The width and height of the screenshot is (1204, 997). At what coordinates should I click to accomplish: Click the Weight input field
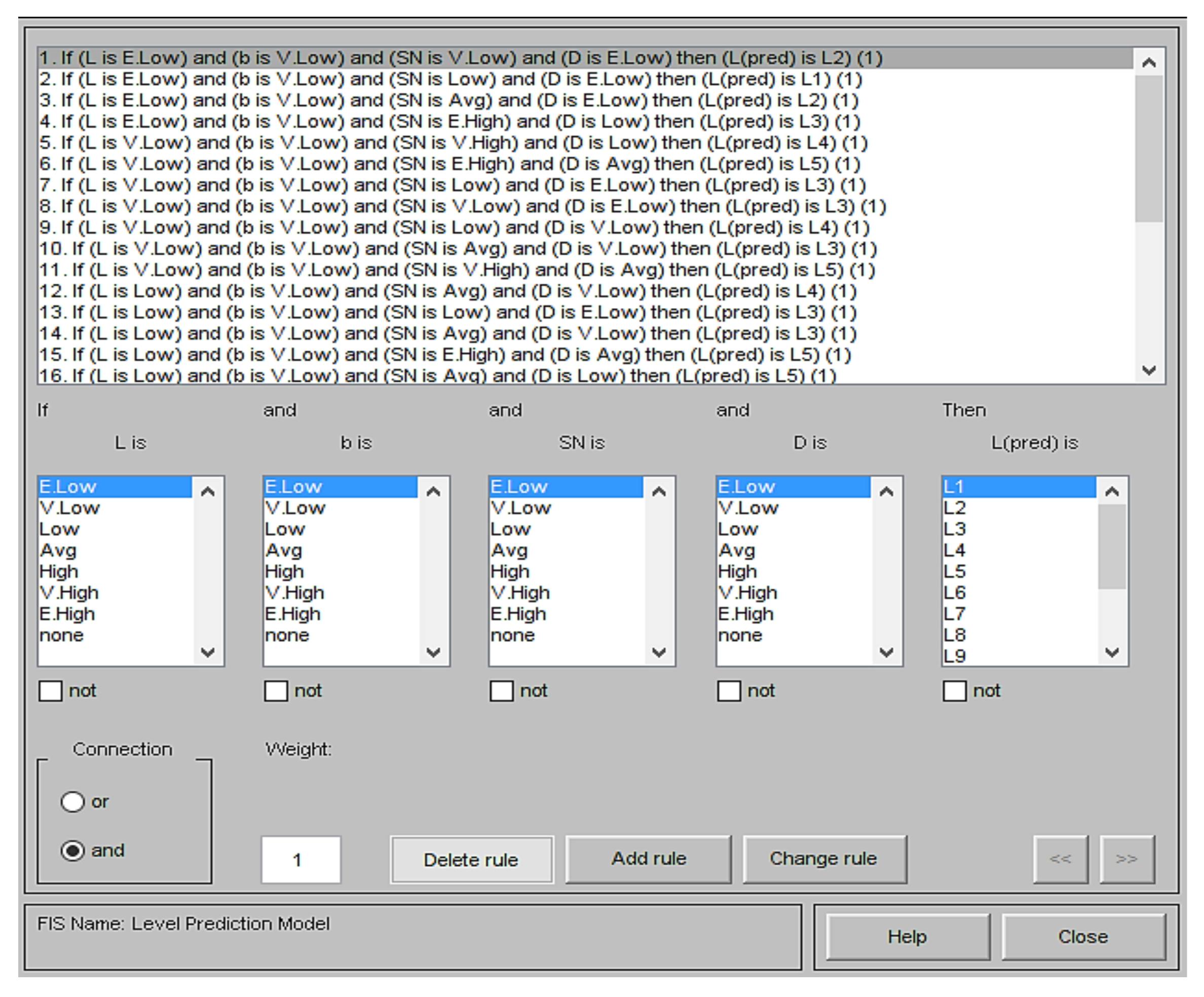click(x=300, y=859)
